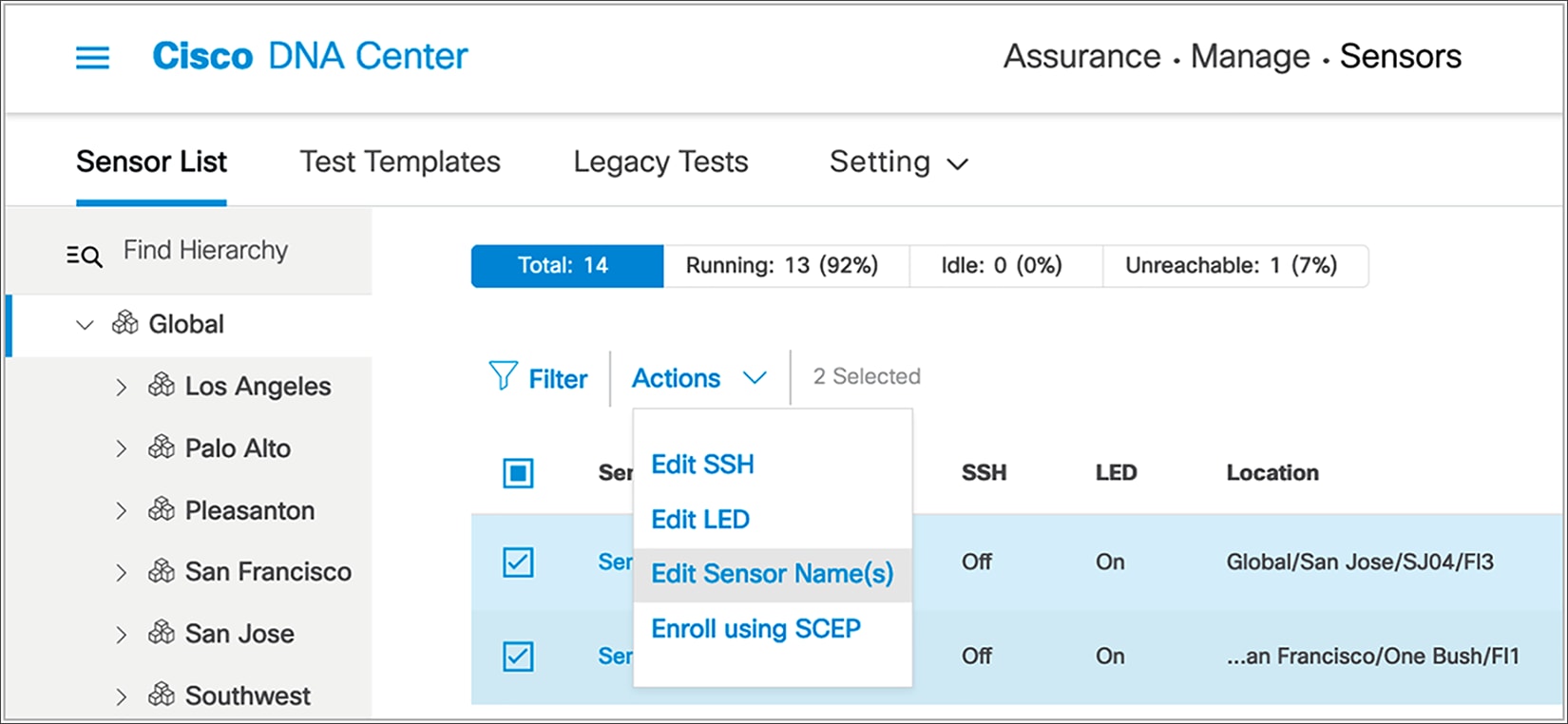The width and height of the screenshot is (1568, 724).
Task: Switch to the Test Templates tab
Action: coord(400,162)
